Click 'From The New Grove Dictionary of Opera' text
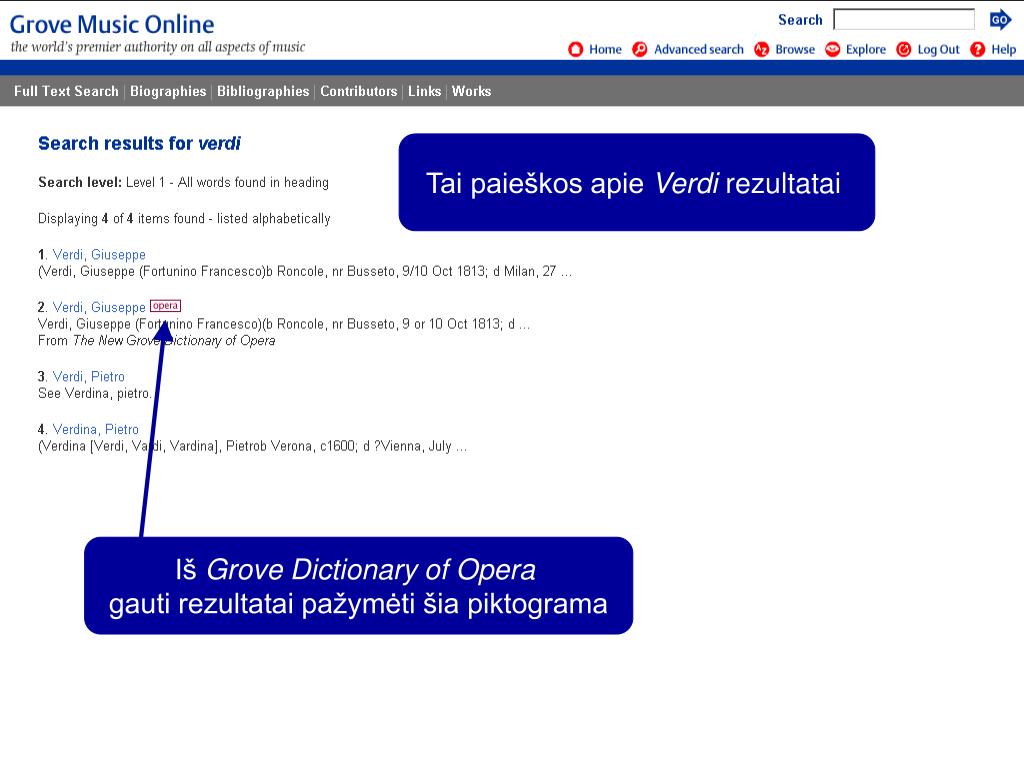The width and height of the screenshot is (1024, 768). click(x=157, y=341)
